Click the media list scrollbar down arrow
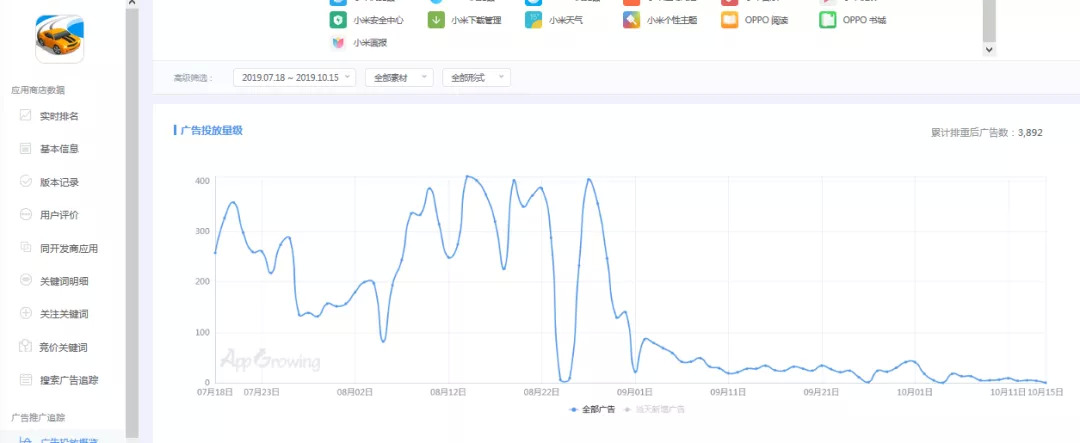Screen dimensions: 1080x443 [989, 50]
